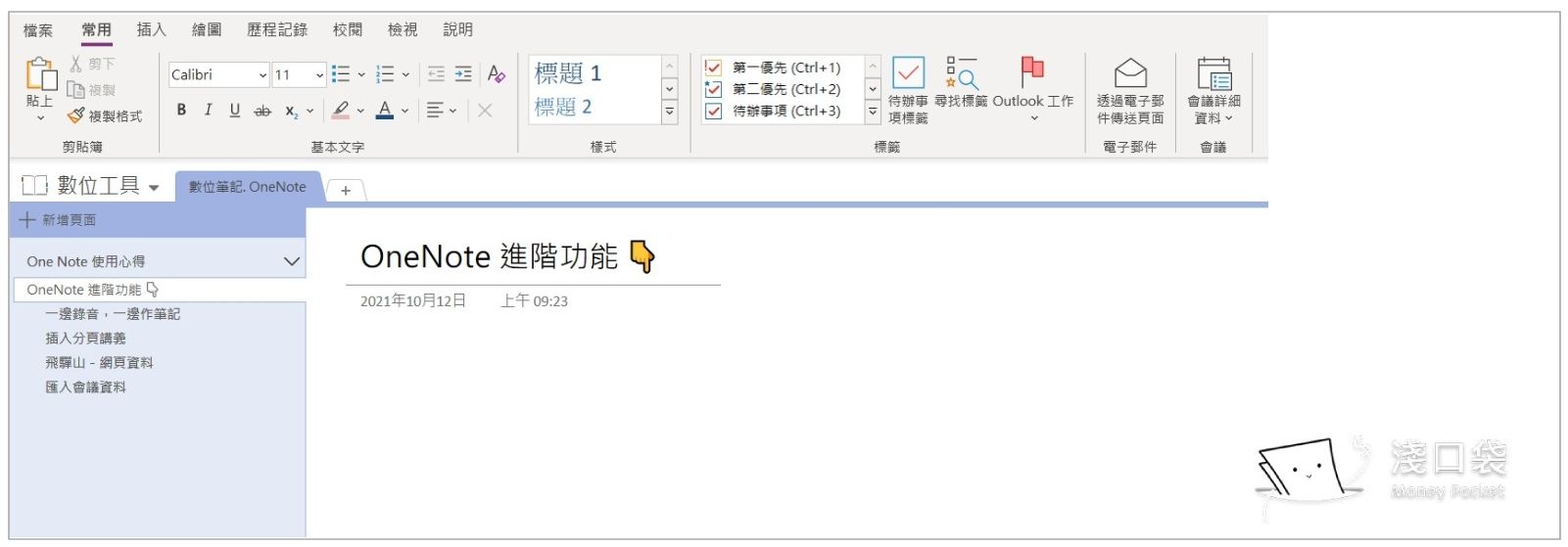Switch to the 插入 Insert tab
This screenshot has width=1568, height=547.
(x=151, y=30)
